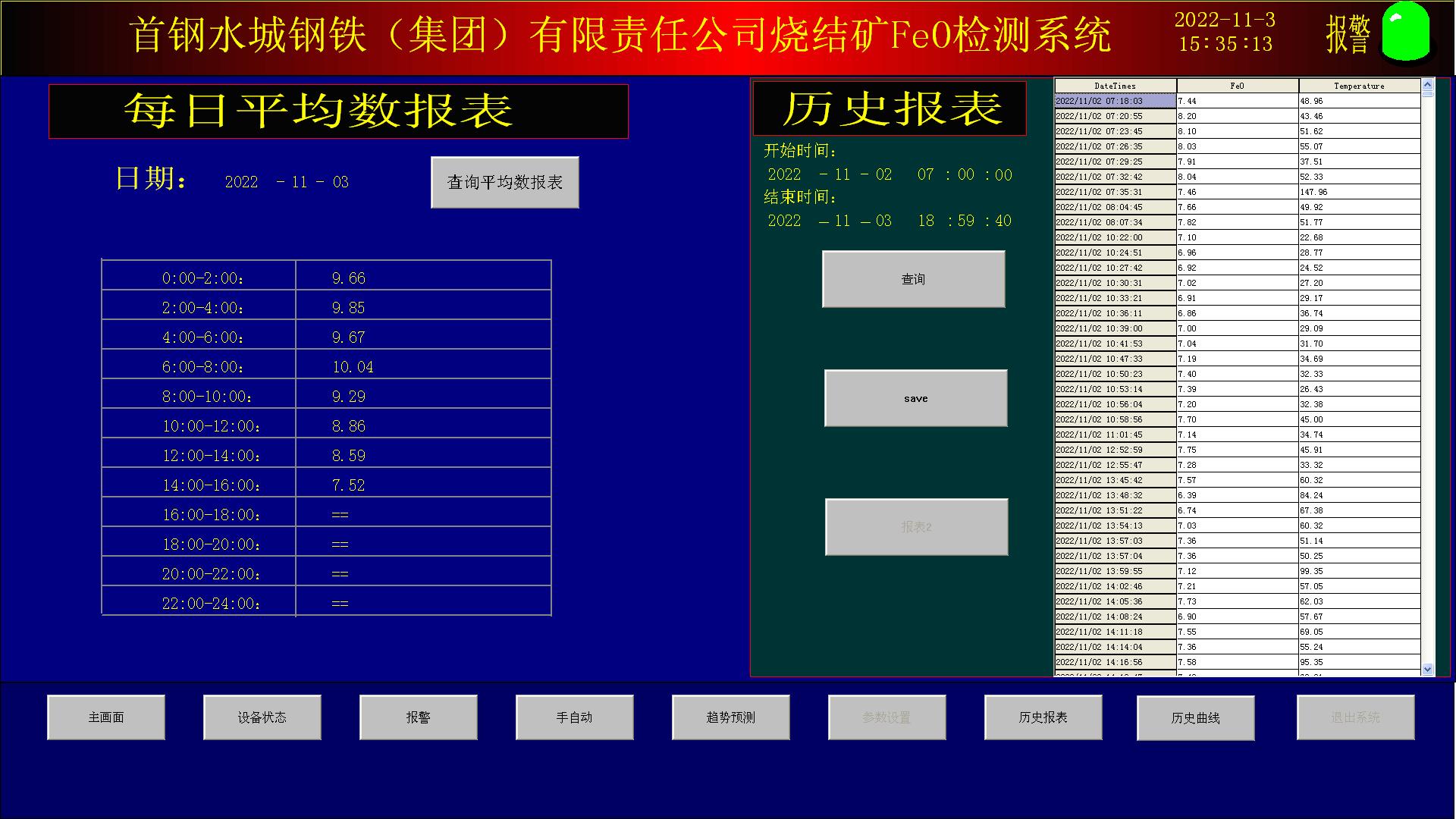Click the daily report day field 03
The width and height of the screenshot is (1456, 819).
tap(340, 182)
